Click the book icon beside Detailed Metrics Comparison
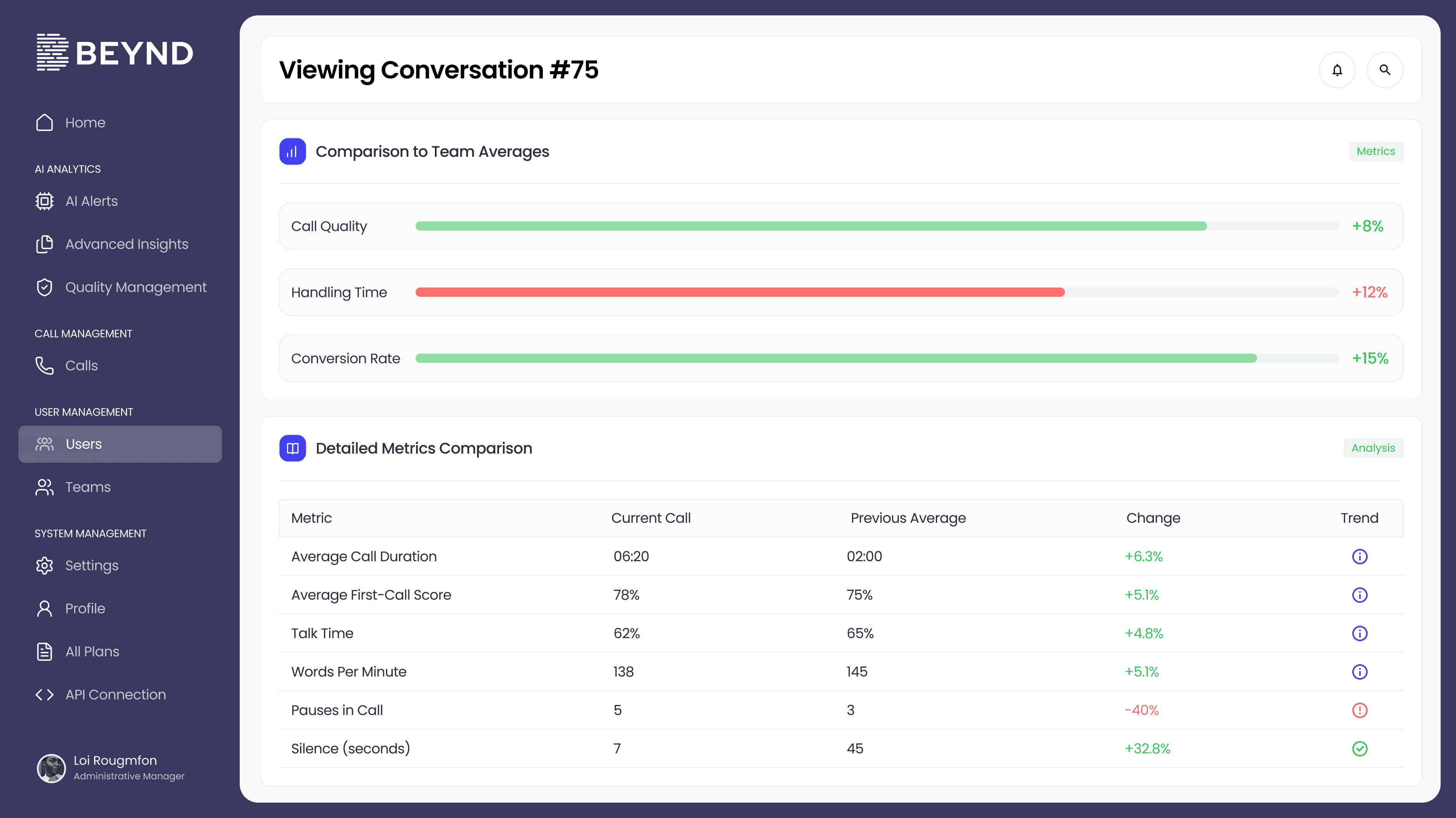The height and width of the screenshot is (818, 1456). click(x=292, y=448)
